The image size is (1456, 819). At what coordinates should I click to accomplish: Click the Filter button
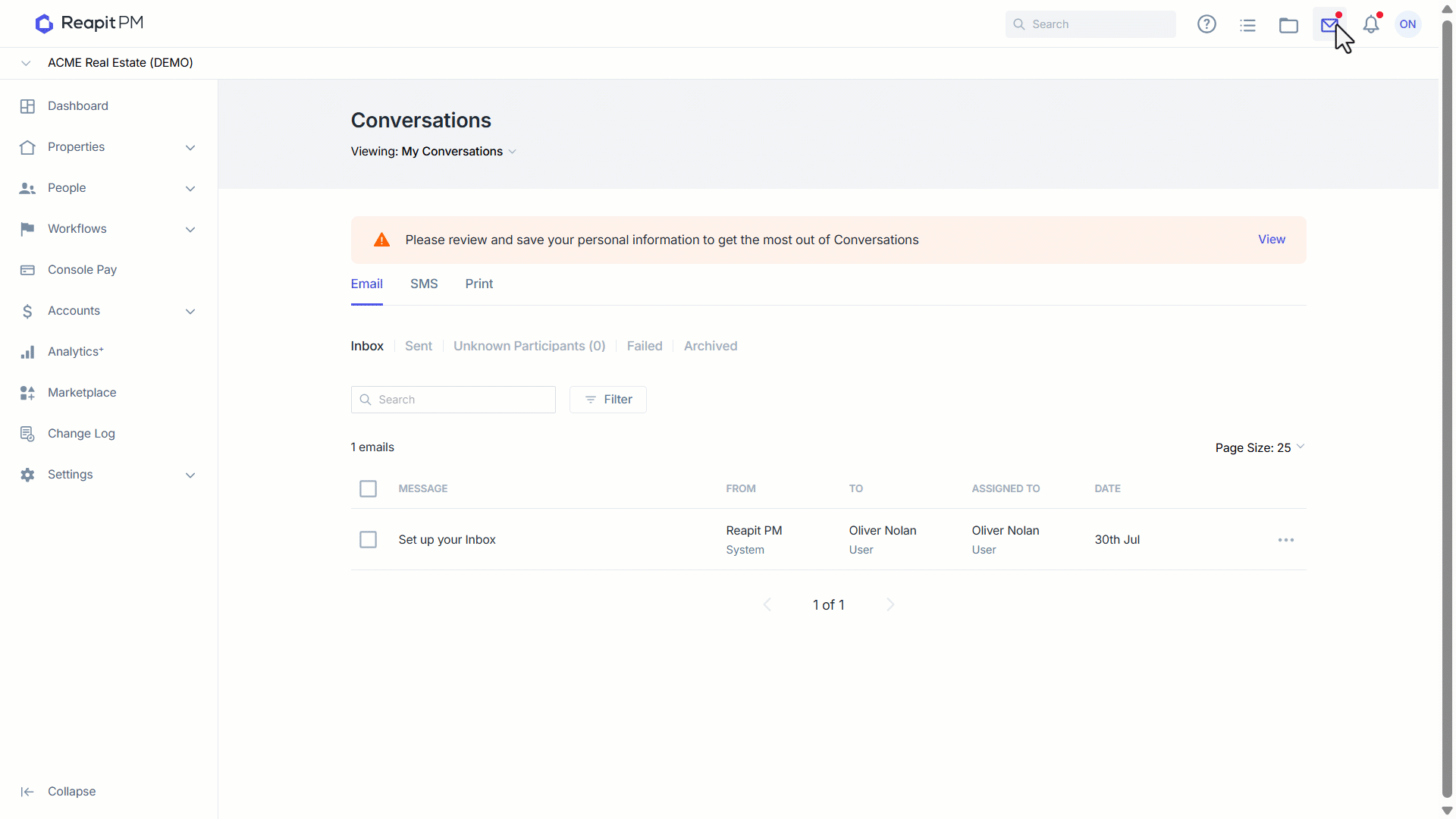click(608, 400)
